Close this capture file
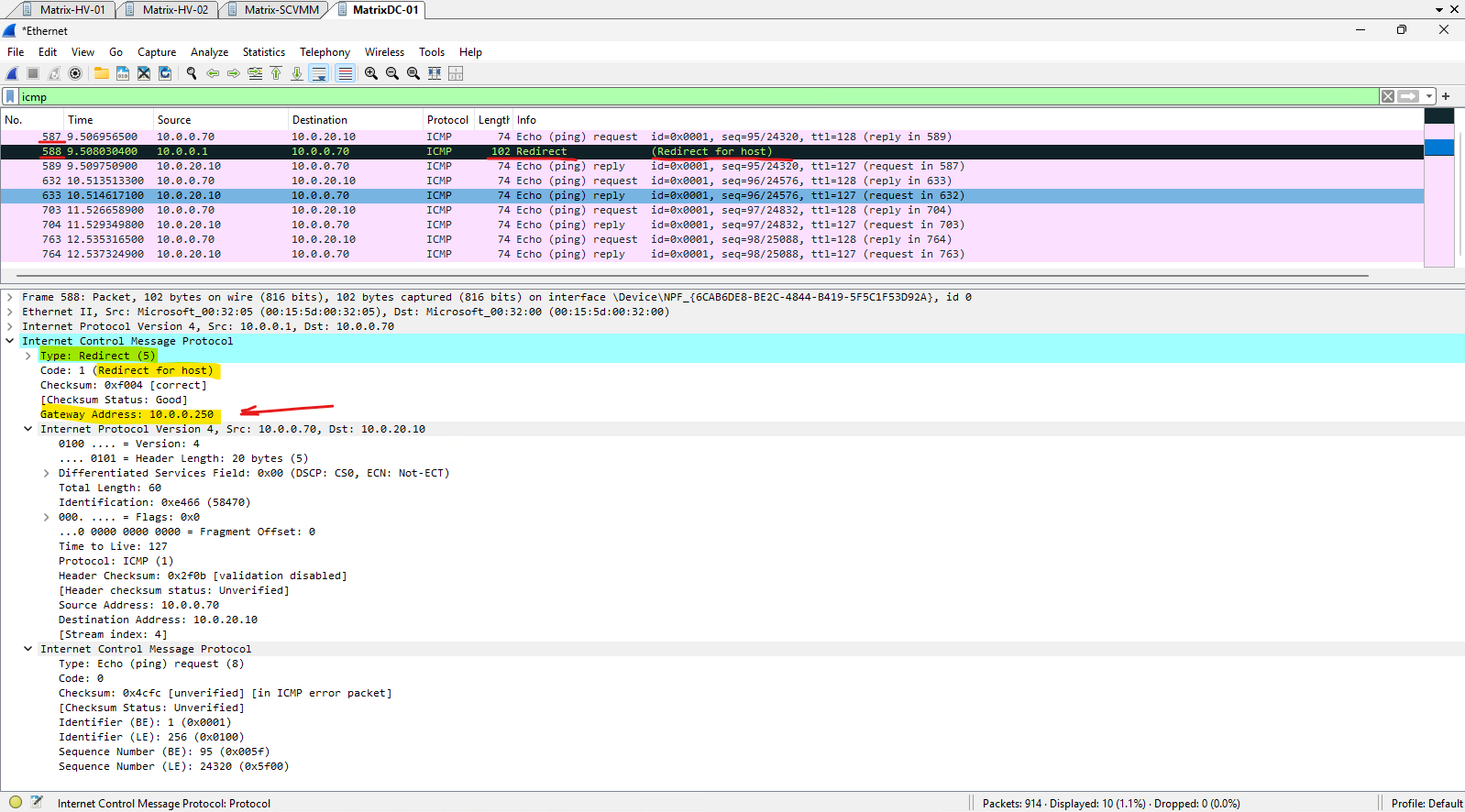The height and width of the screenshot is (812, 1465). point(144,73)
